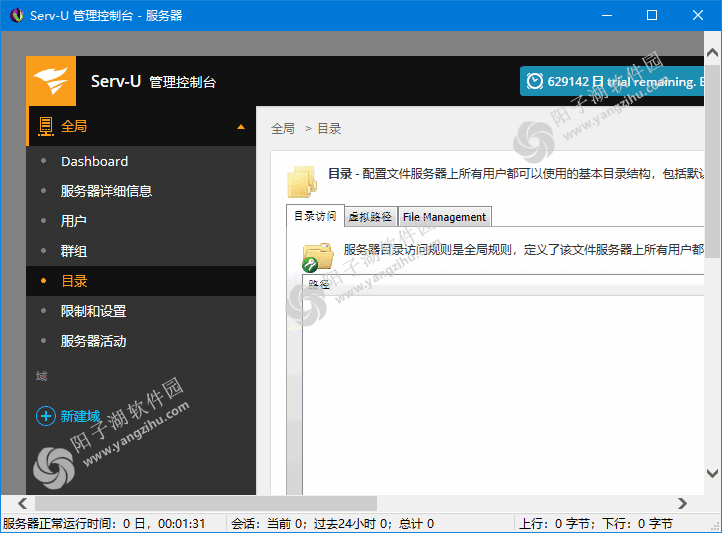Click the horizontal scrollbar thumb

coord(206,504)
